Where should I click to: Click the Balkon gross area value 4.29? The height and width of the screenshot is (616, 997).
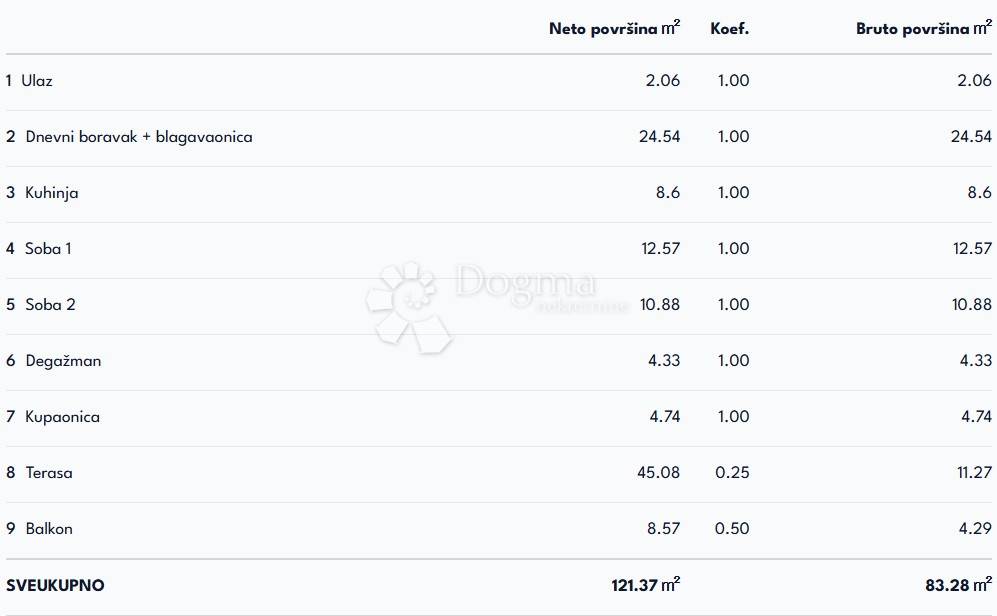tap(975, 529)
